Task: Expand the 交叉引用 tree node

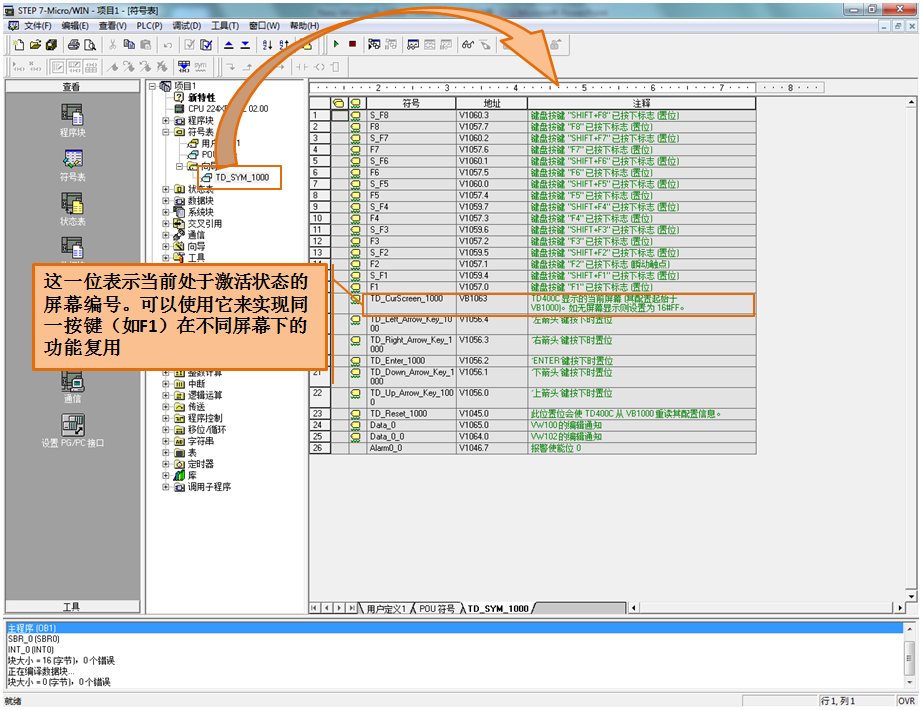Action: point(166,224)
